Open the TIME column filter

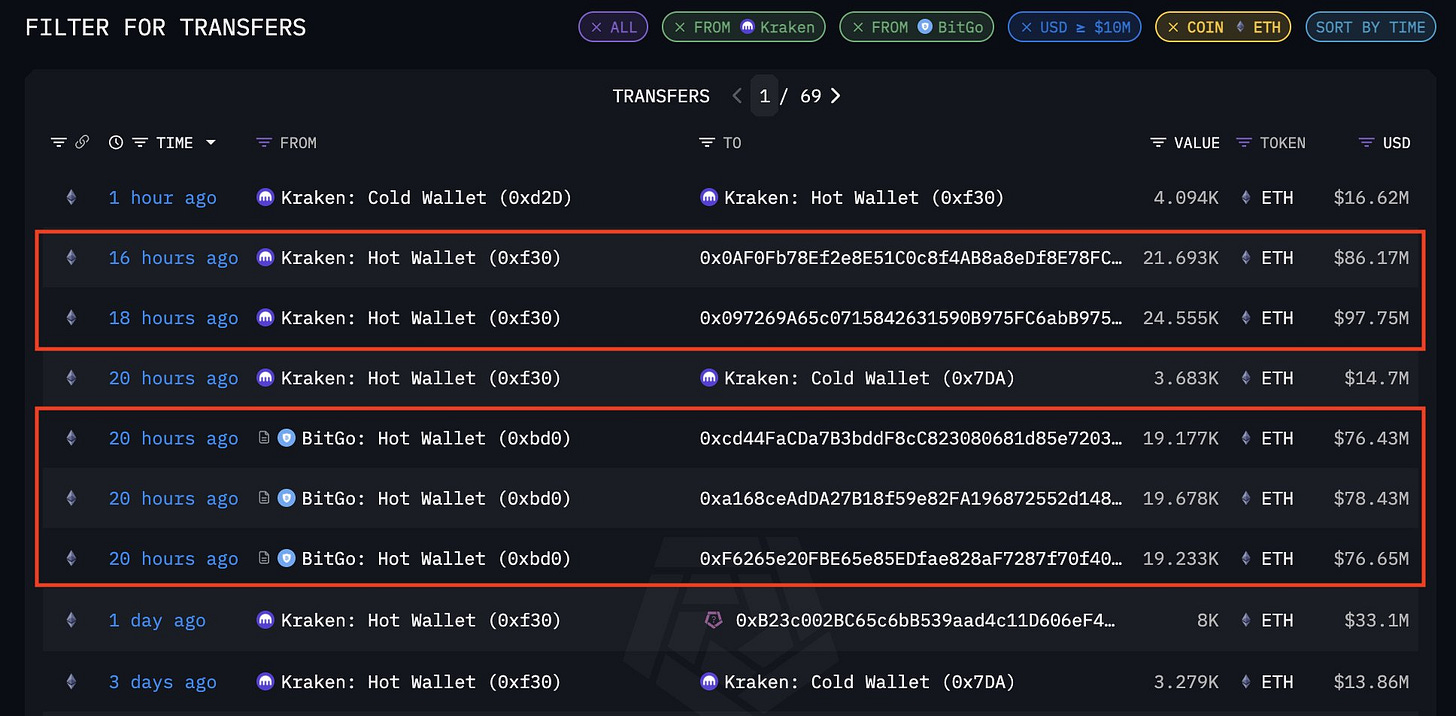click(x=140, y=143)
